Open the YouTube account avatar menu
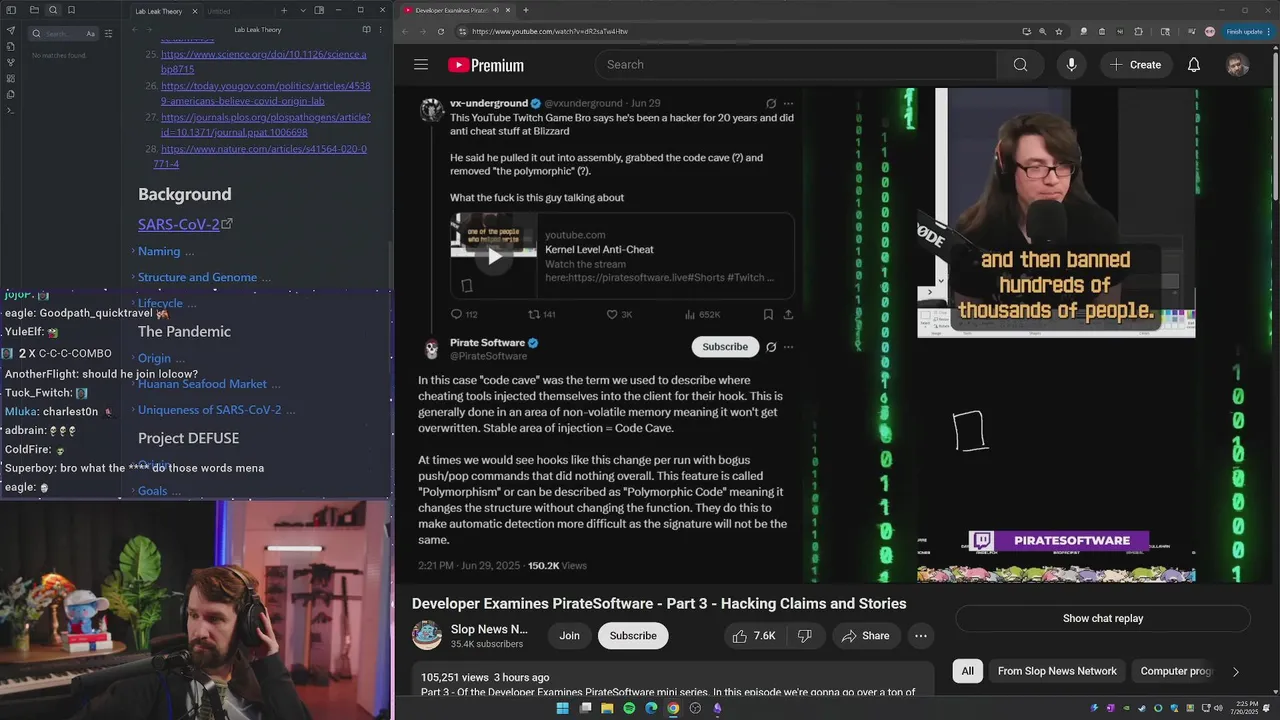Viewport: 1280px width, 720px height. click(1237, 65)
